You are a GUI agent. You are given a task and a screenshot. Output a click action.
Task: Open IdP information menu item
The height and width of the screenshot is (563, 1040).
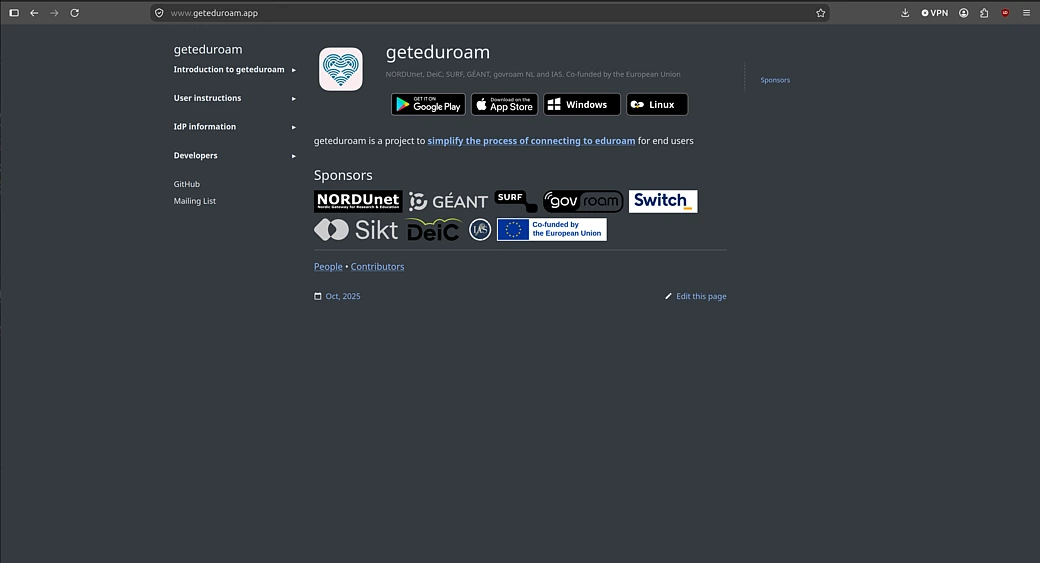[x=205, y=127]
